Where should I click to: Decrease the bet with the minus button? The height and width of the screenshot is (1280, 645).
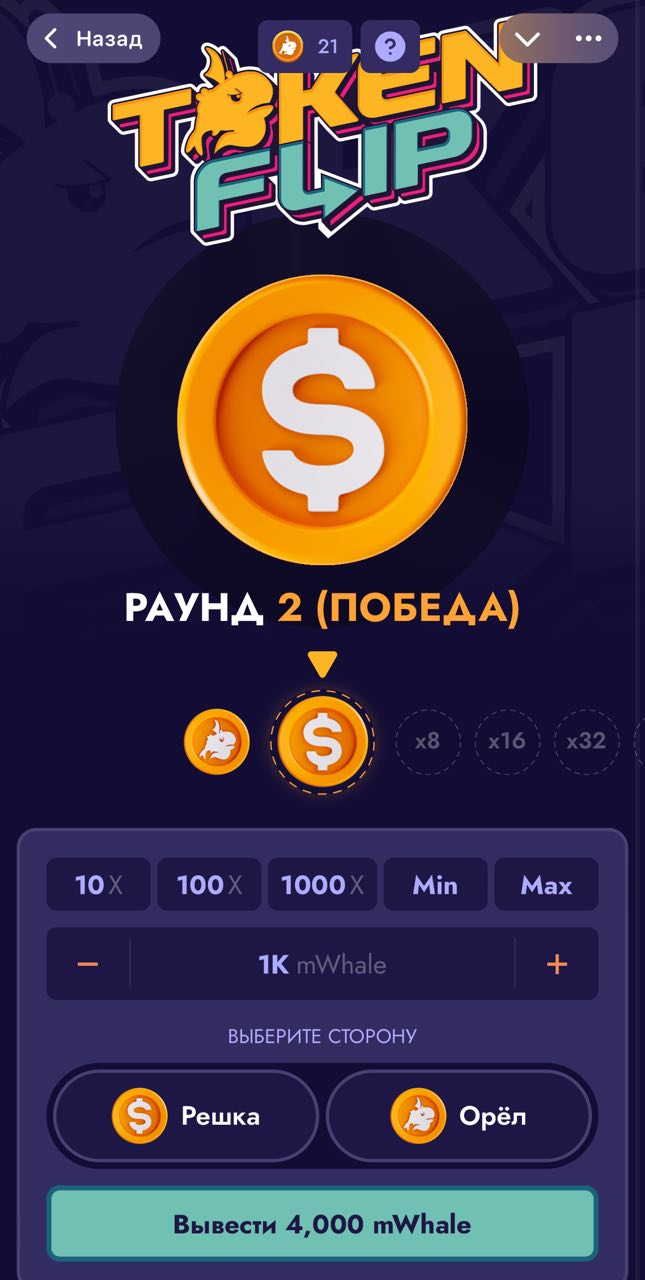pyautogui.click(x=88, y=964)
